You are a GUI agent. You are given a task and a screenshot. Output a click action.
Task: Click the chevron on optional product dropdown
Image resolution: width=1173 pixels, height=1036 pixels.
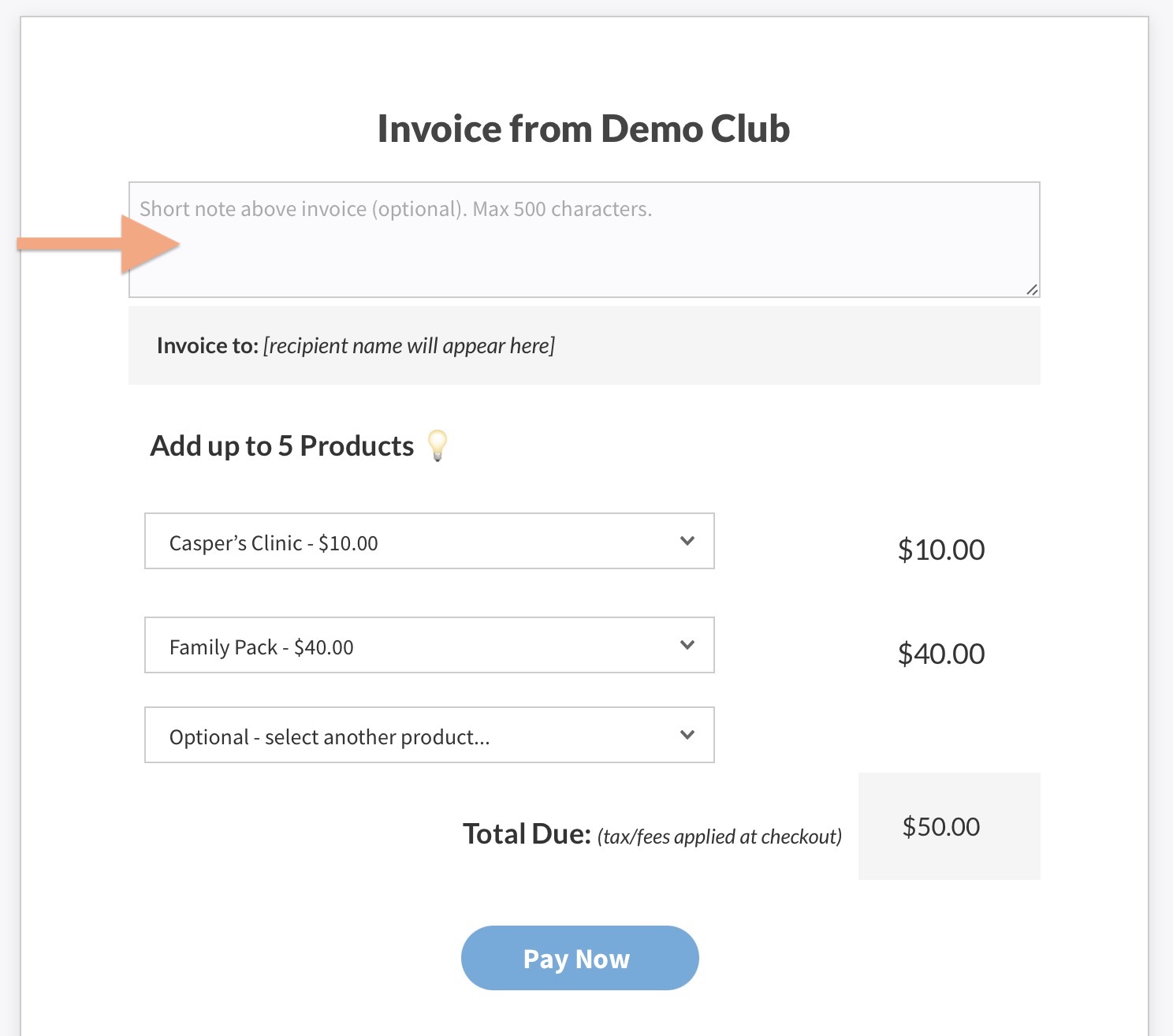(687, 735)
